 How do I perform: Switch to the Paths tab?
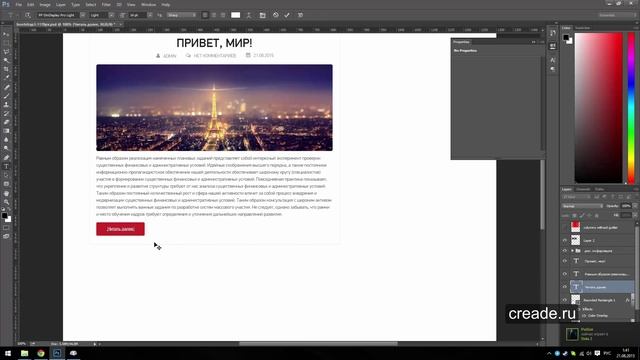[x=599, y=189]
